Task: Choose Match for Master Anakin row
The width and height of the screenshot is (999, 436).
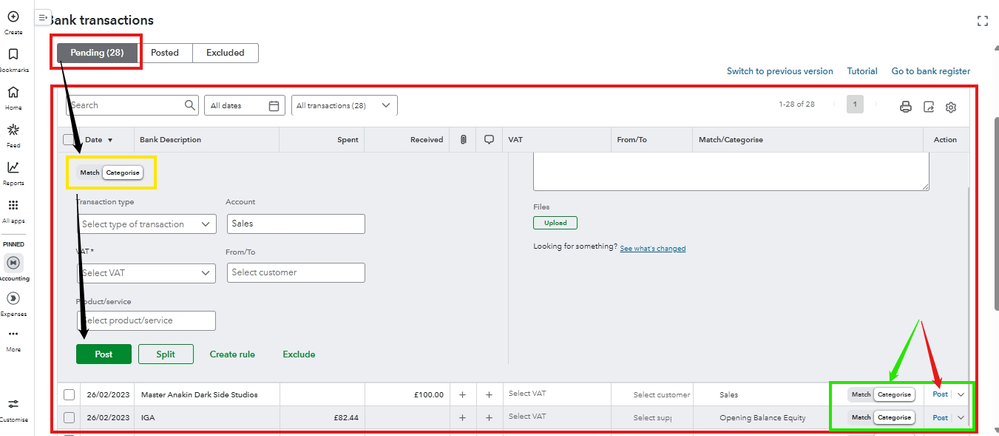Action: click(x=861, y=395)
